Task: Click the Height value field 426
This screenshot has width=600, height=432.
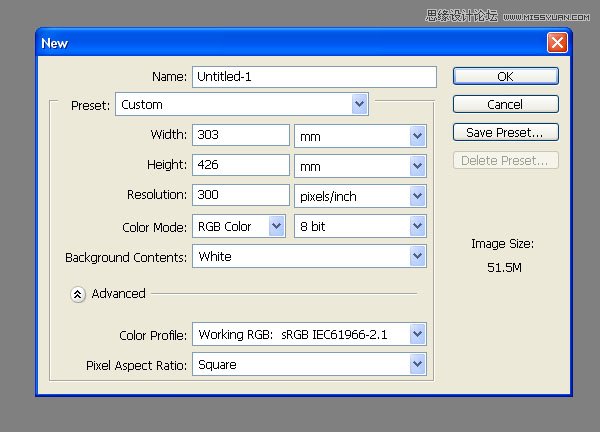Action: point(241,165)
